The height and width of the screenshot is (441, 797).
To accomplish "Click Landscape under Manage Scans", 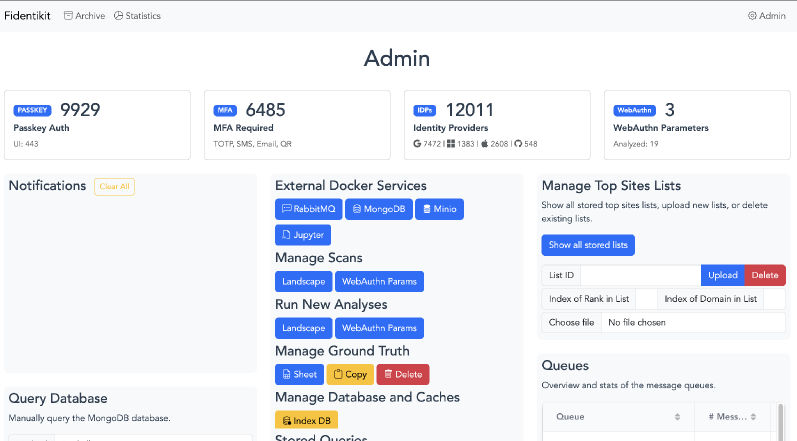I will pos(302,282).
